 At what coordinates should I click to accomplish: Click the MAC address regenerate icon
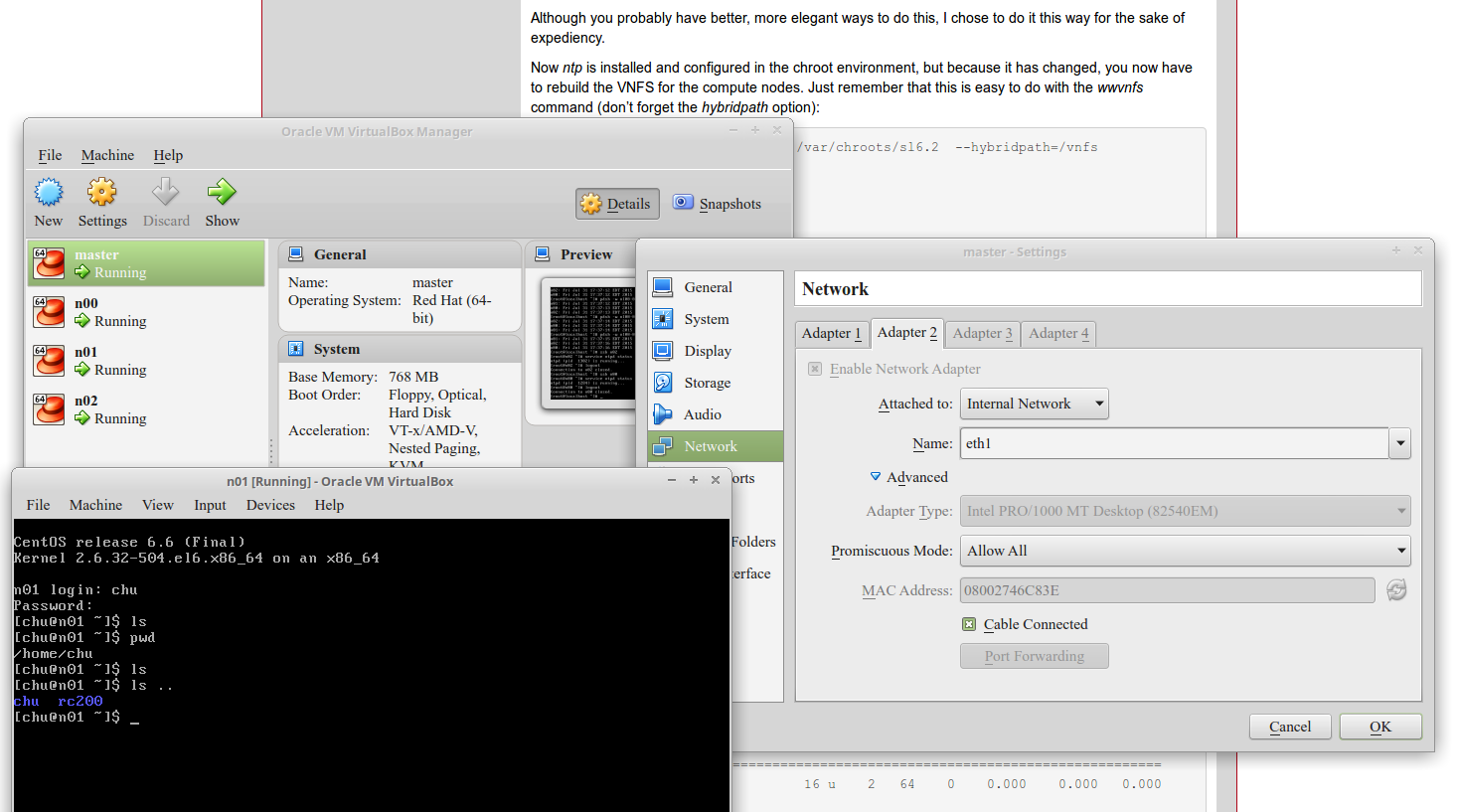click(1396, 589)
